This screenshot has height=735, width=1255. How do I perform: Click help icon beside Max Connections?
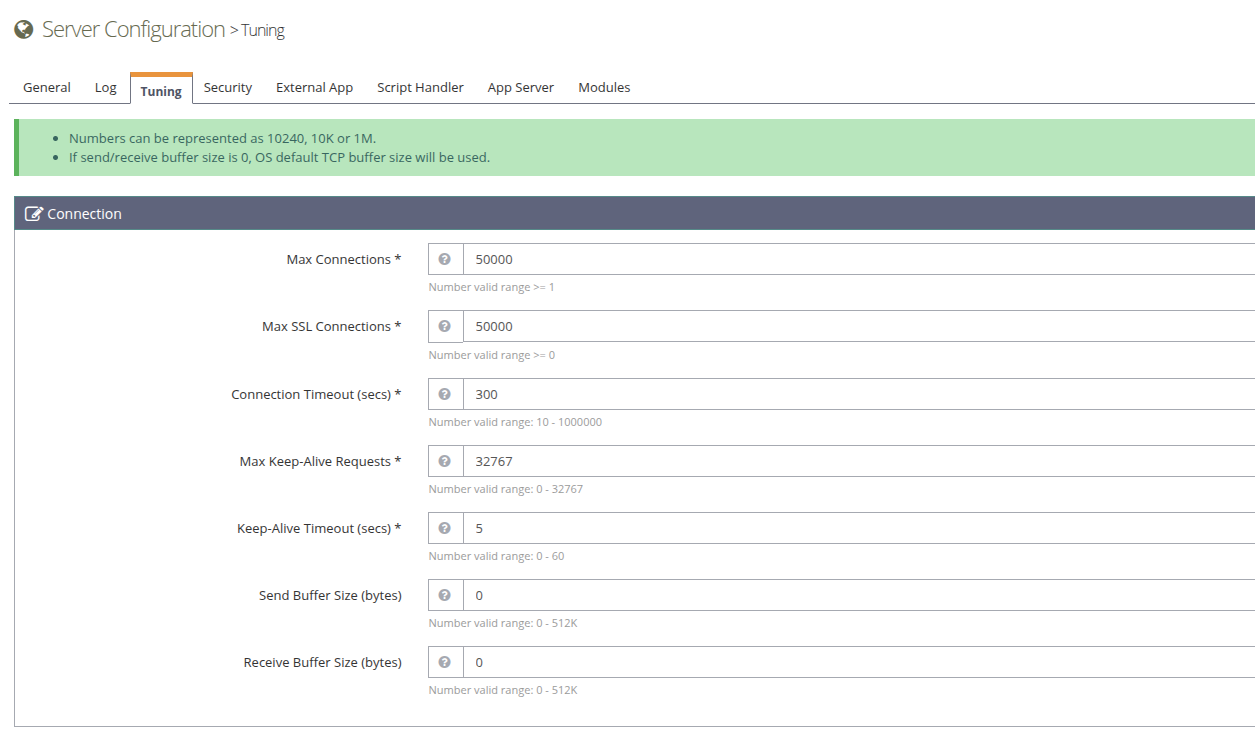click(x=445, y=259)
